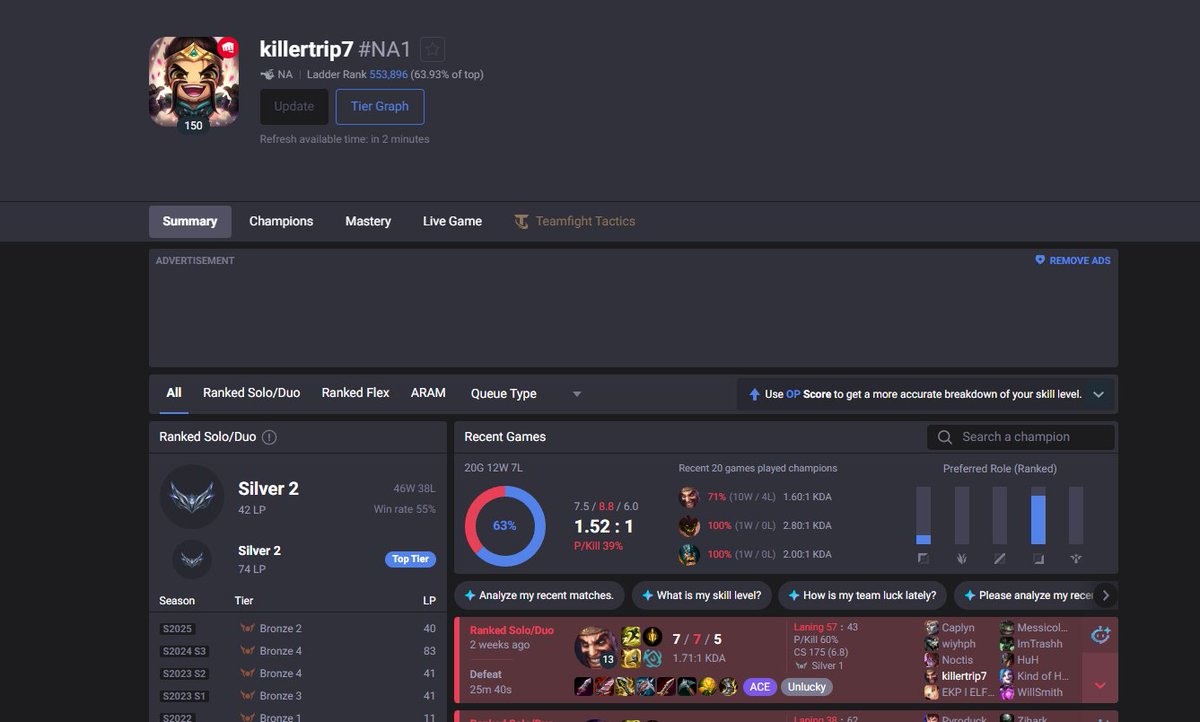Screen dimensions: 1200x722
Task: Switch to the Champions tab
Action: (x=281, y=222)
